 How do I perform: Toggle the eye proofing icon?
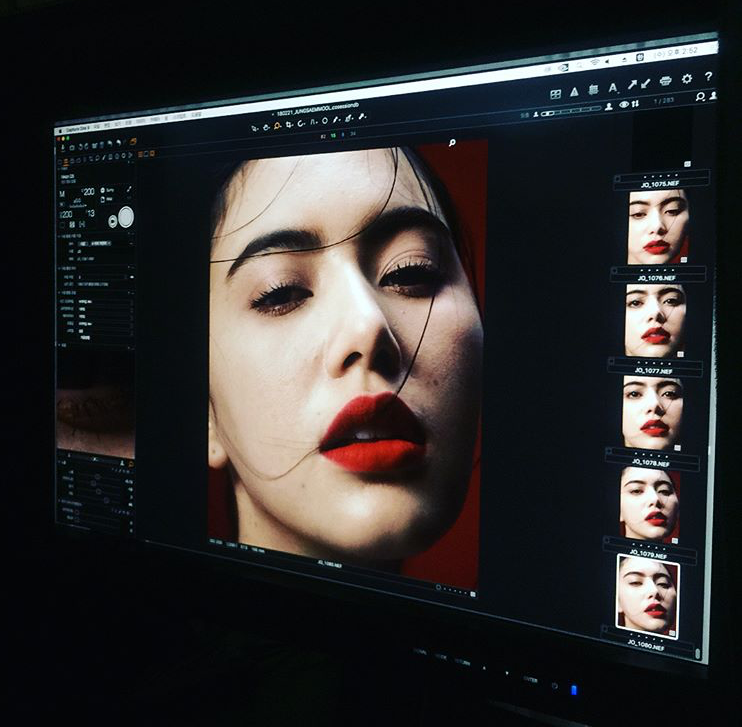click(624, 104)
